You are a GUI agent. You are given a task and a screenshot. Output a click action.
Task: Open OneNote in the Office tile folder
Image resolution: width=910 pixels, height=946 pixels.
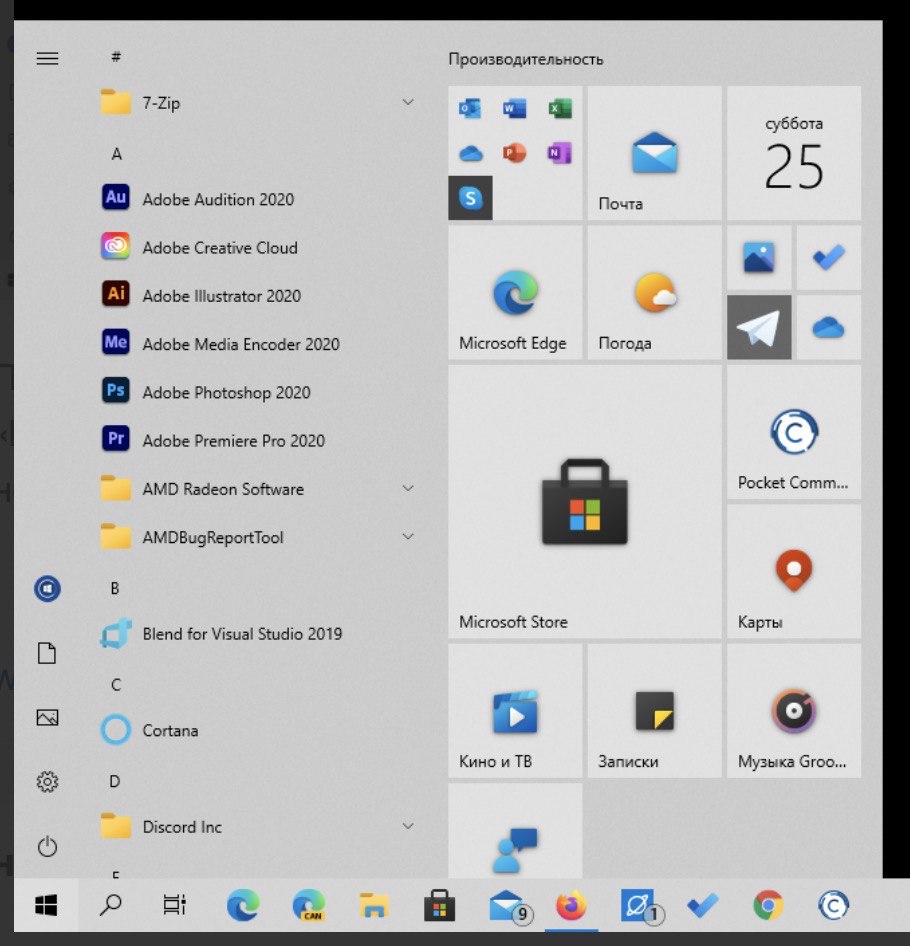559,153
